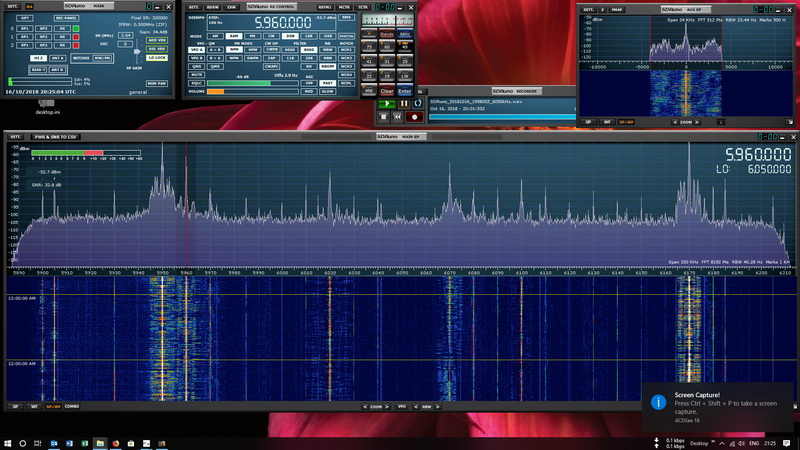Screen dimensions: 800x450
Task: Open the SR (MHz) sample rate box
Action: coord(126,36)
